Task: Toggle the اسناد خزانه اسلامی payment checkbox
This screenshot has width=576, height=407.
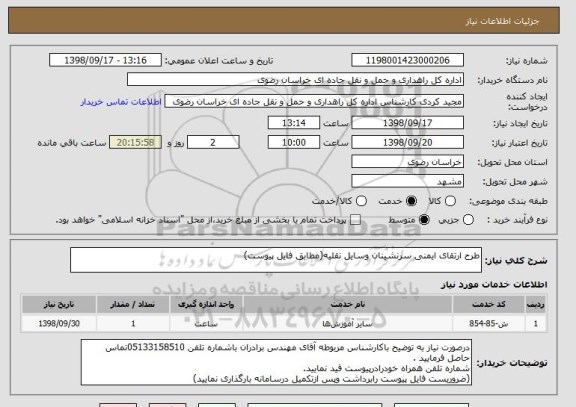Action: pos(355,220)
